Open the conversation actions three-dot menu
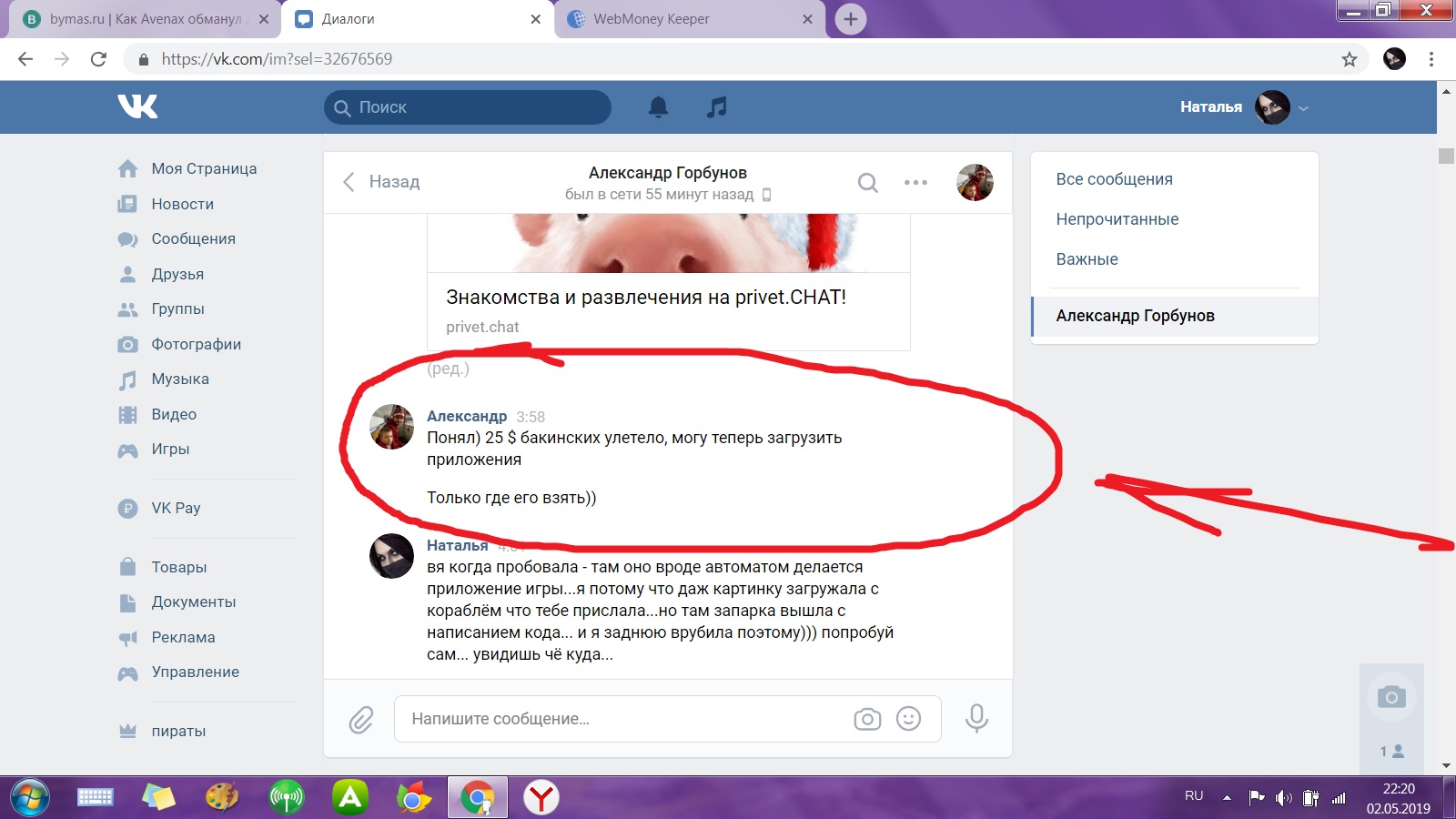The height and width of the screenshot is (819, 1456). point(915,183)
